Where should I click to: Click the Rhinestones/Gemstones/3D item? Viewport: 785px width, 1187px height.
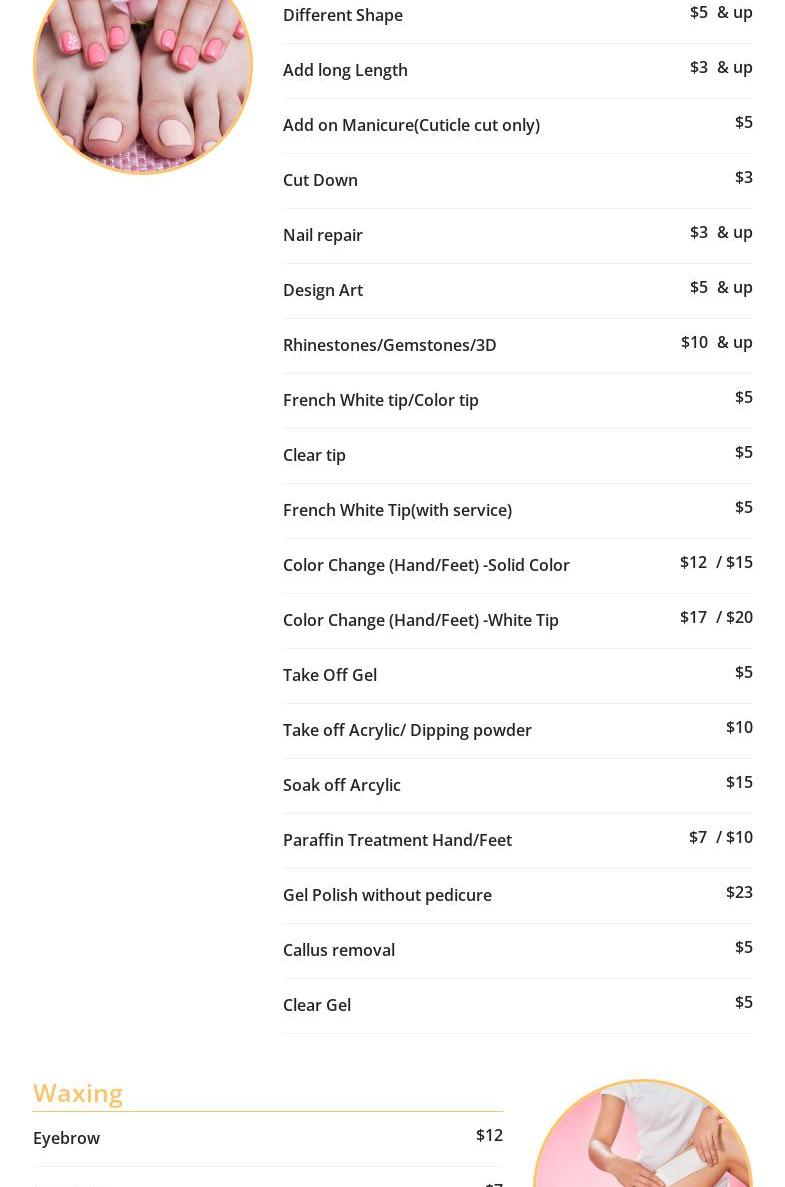(389, 345)
